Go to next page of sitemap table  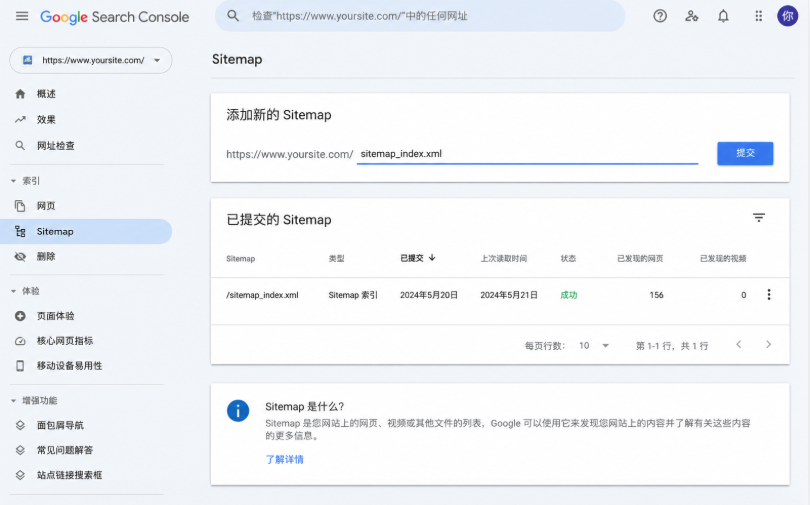point(769,344)
